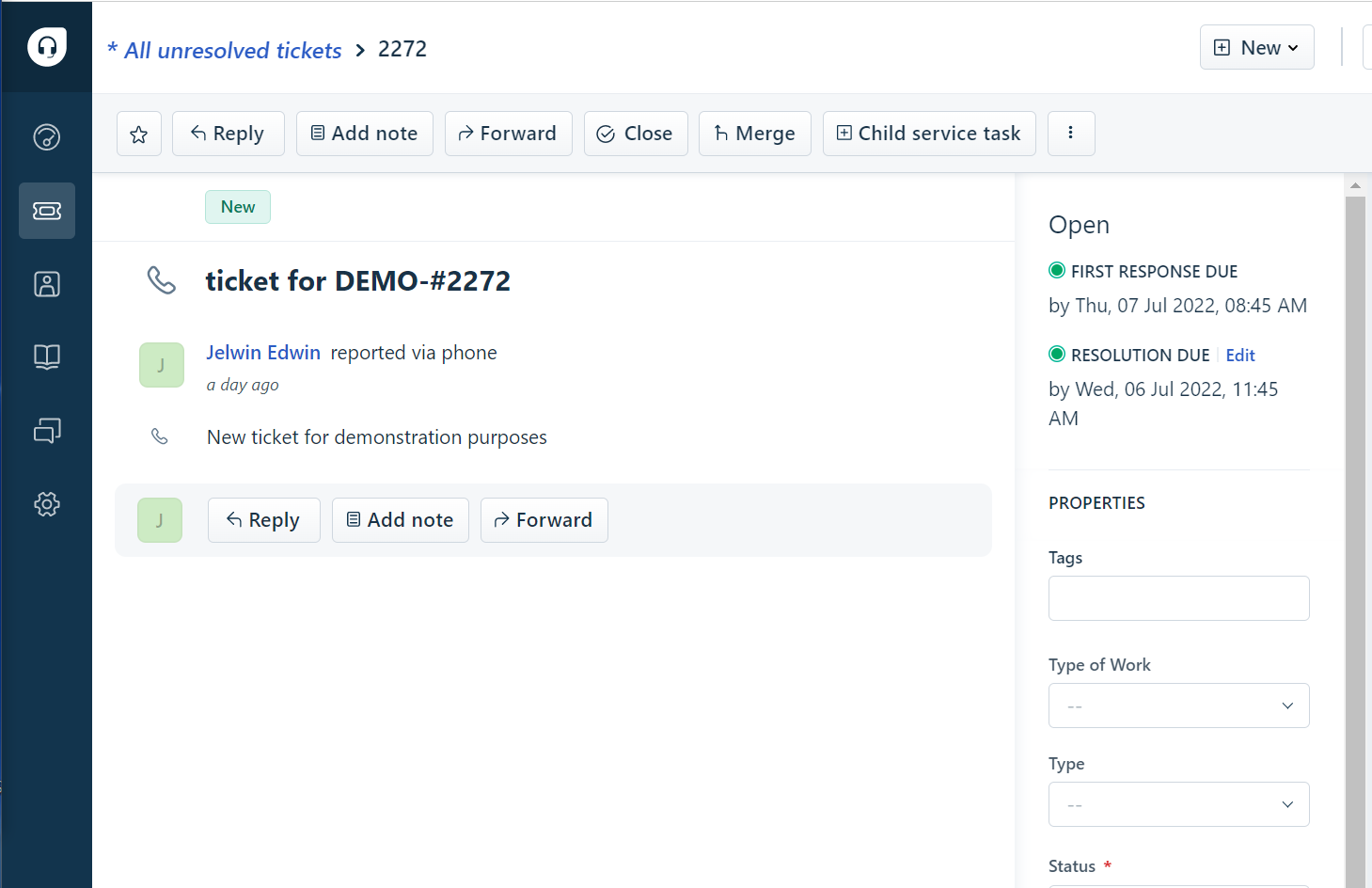Open Admin settings via the gear icon
Viewport: 1372px width, 888px height.
[x=47, y=504]
